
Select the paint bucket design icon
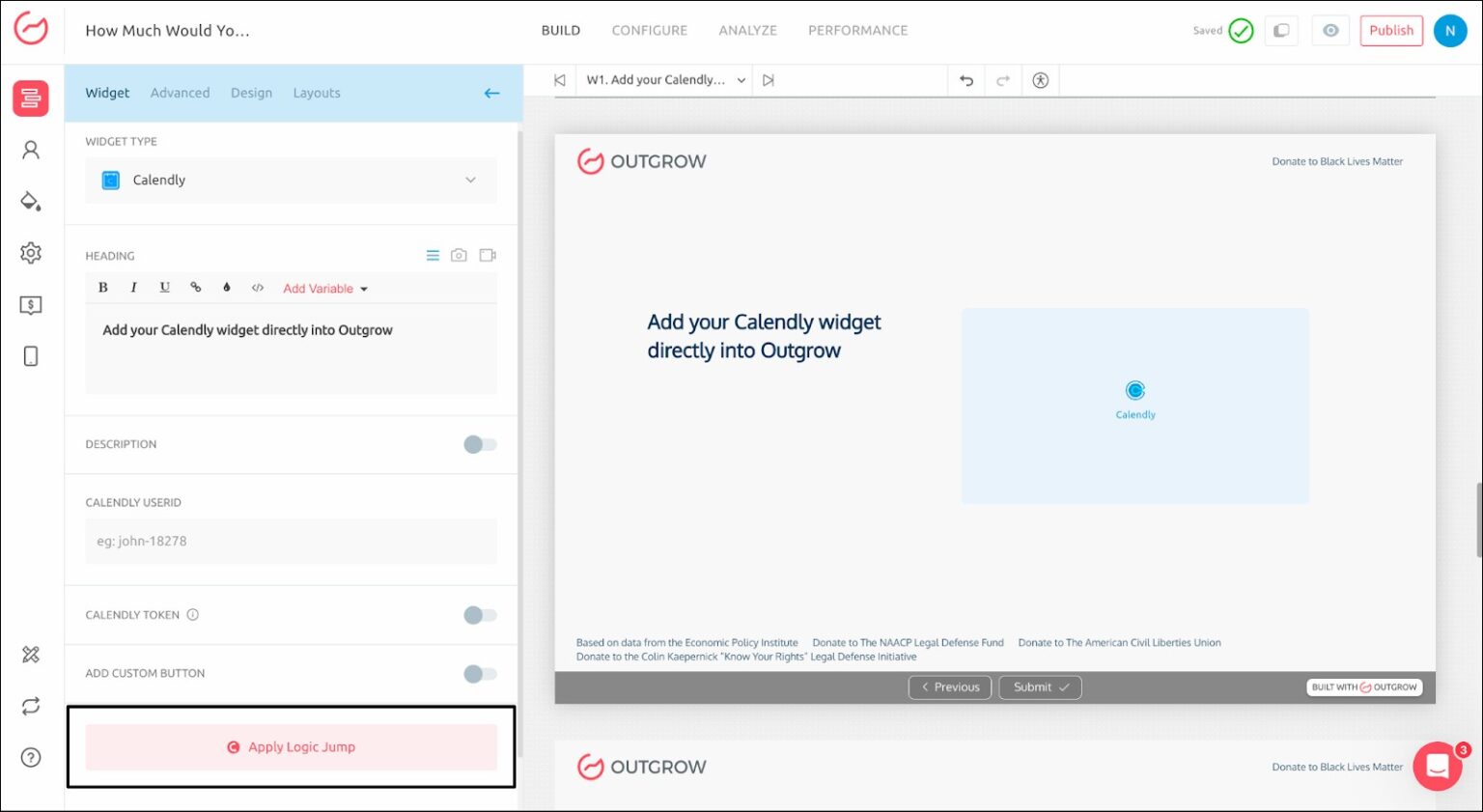pos(31,202)
